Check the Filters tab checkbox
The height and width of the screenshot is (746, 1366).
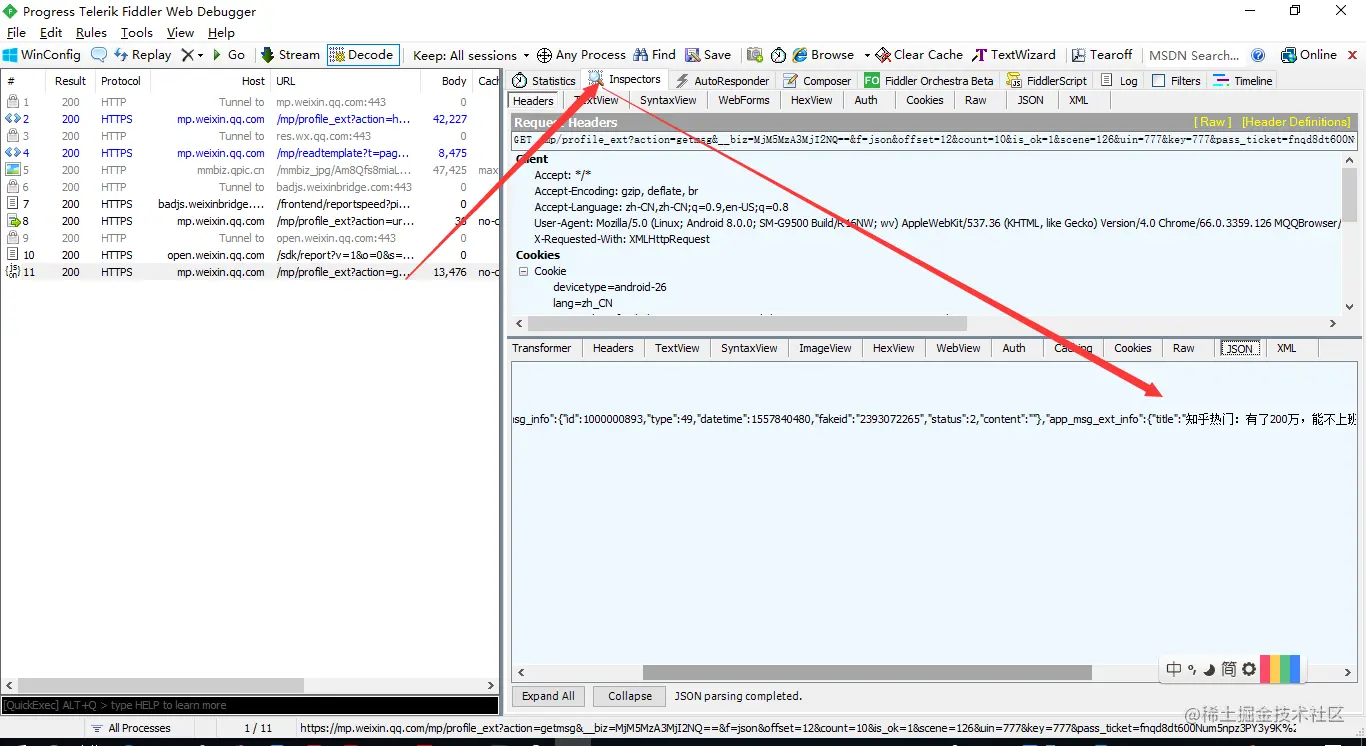(1159, 81)
